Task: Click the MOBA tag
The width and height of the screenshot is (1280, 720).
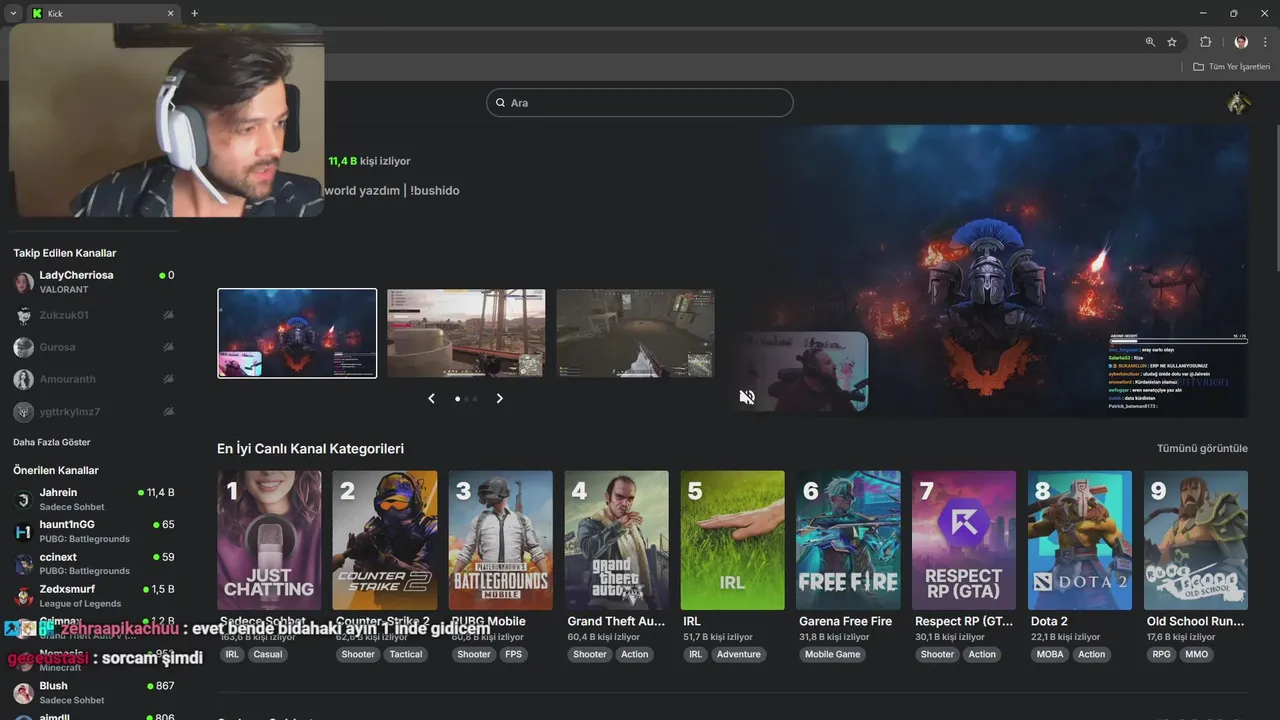Action: [x=1050, y=654]
